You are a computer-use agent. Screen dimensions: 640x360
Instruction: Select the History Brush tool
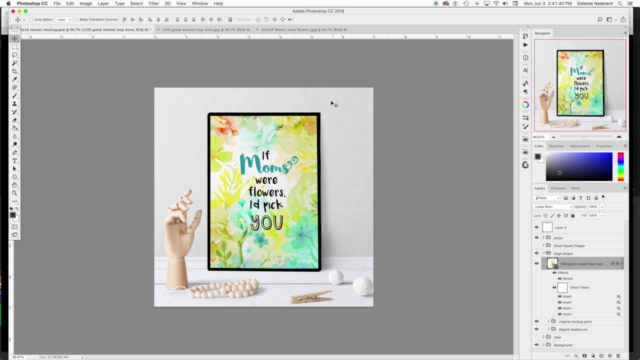click(15, 112)
